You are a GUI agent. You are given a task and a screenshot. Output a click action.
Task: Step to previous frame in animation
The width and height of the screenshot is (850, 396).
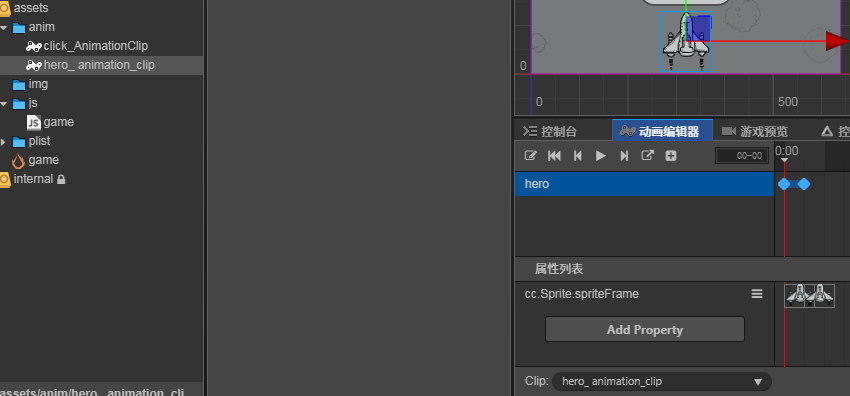(577, 155)
